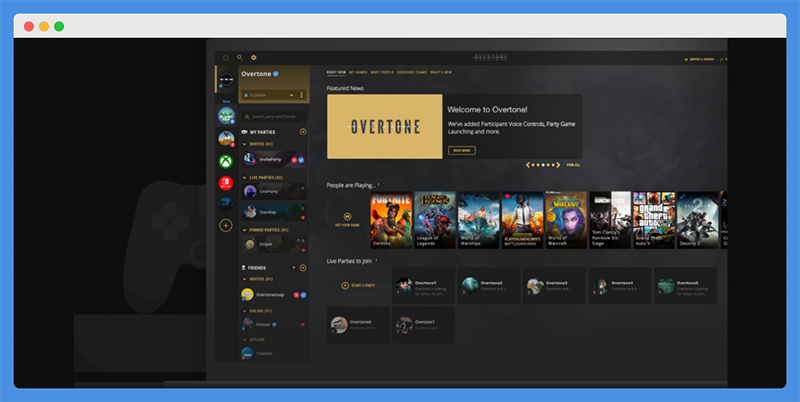Click next arrow of Featured News carousel
Image resolution: width=800 pixels, height=402 pixels.
558,165
